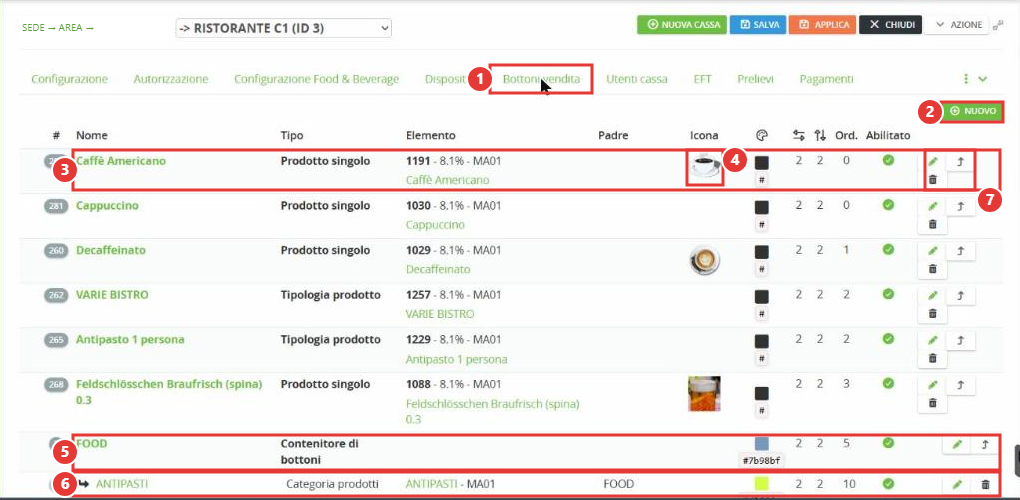
Task: Click the expand window icon beside AZIONE
Action: (x=998, y=25)
